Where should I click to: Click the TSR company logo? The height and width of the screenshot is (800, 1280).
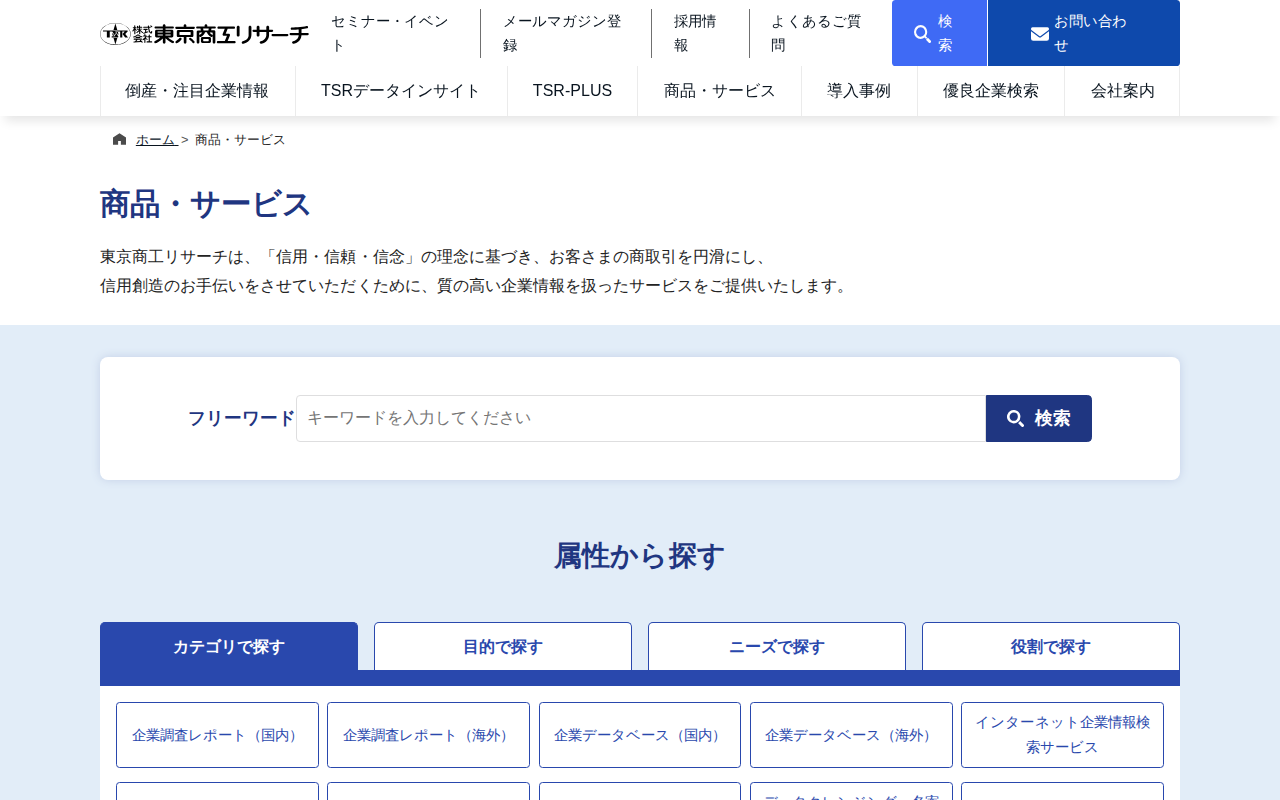pyautogui.click(x=204, y=32)
